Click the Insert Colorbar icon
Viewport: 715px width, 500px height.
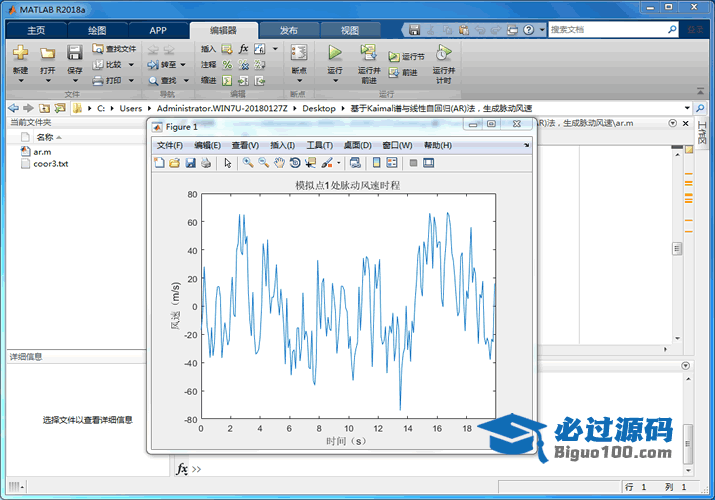pyautogui.click(x=376, y=163)
